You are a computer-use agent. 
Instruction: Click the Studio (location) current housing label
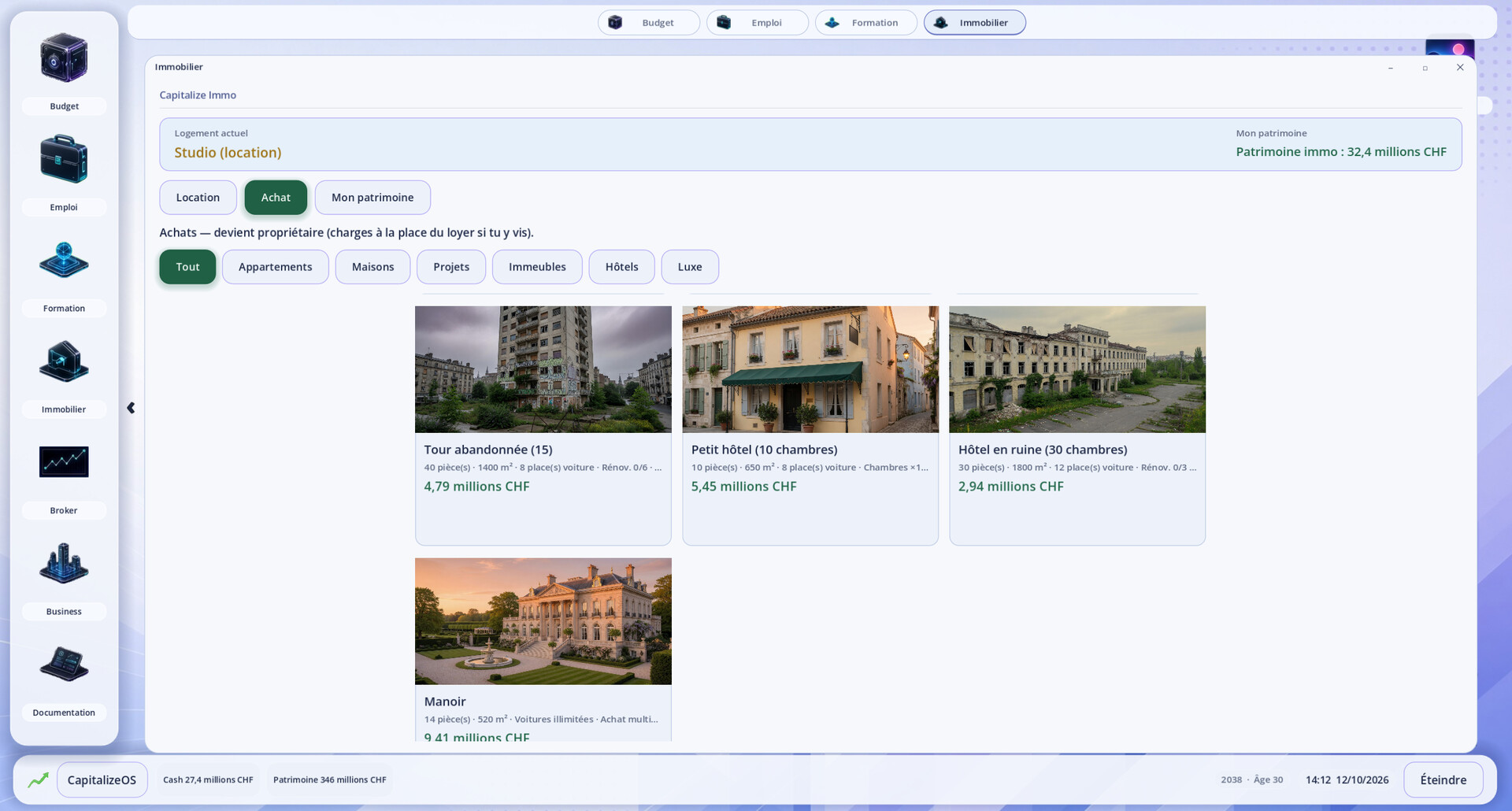(228, 153)
